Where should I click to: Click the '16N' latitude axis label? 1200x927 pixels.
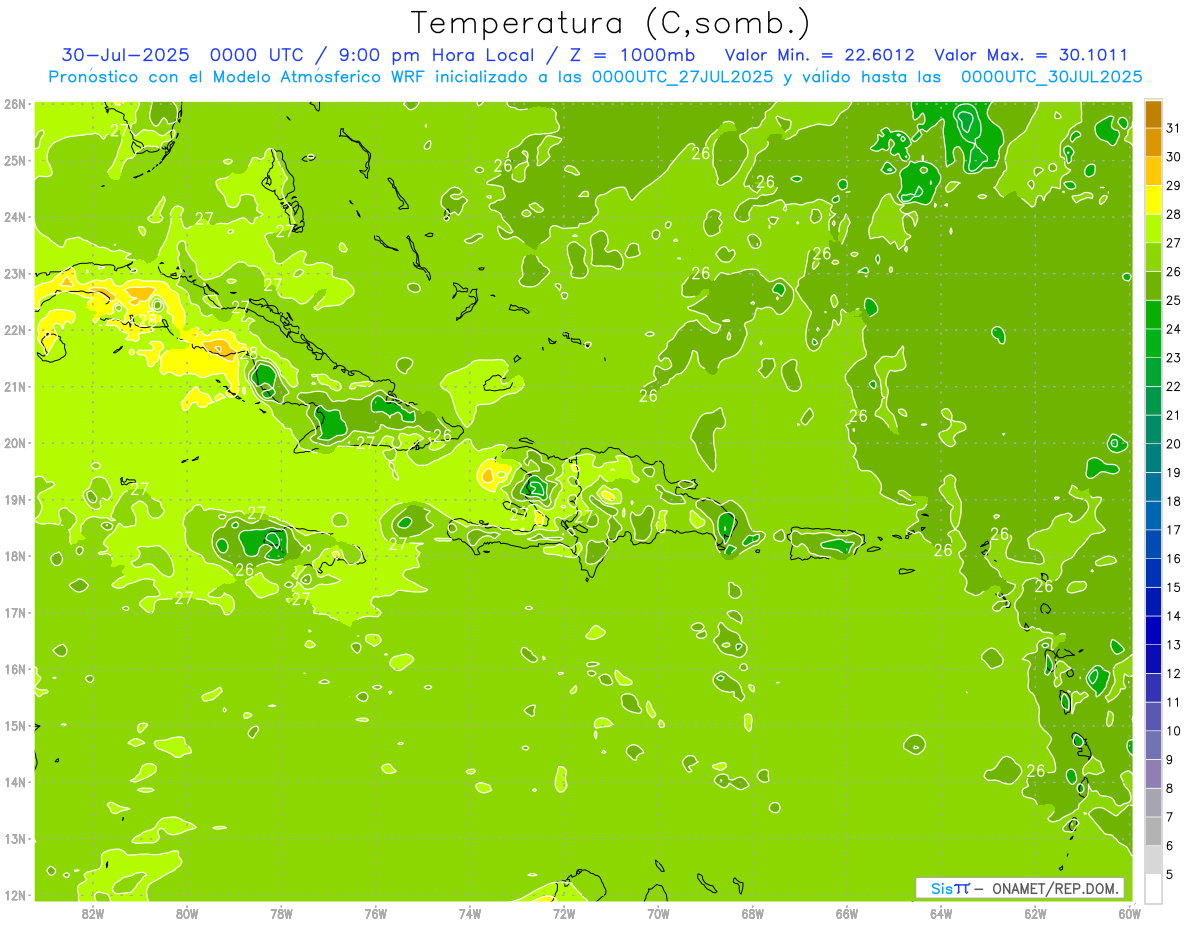tap(16, 669)
